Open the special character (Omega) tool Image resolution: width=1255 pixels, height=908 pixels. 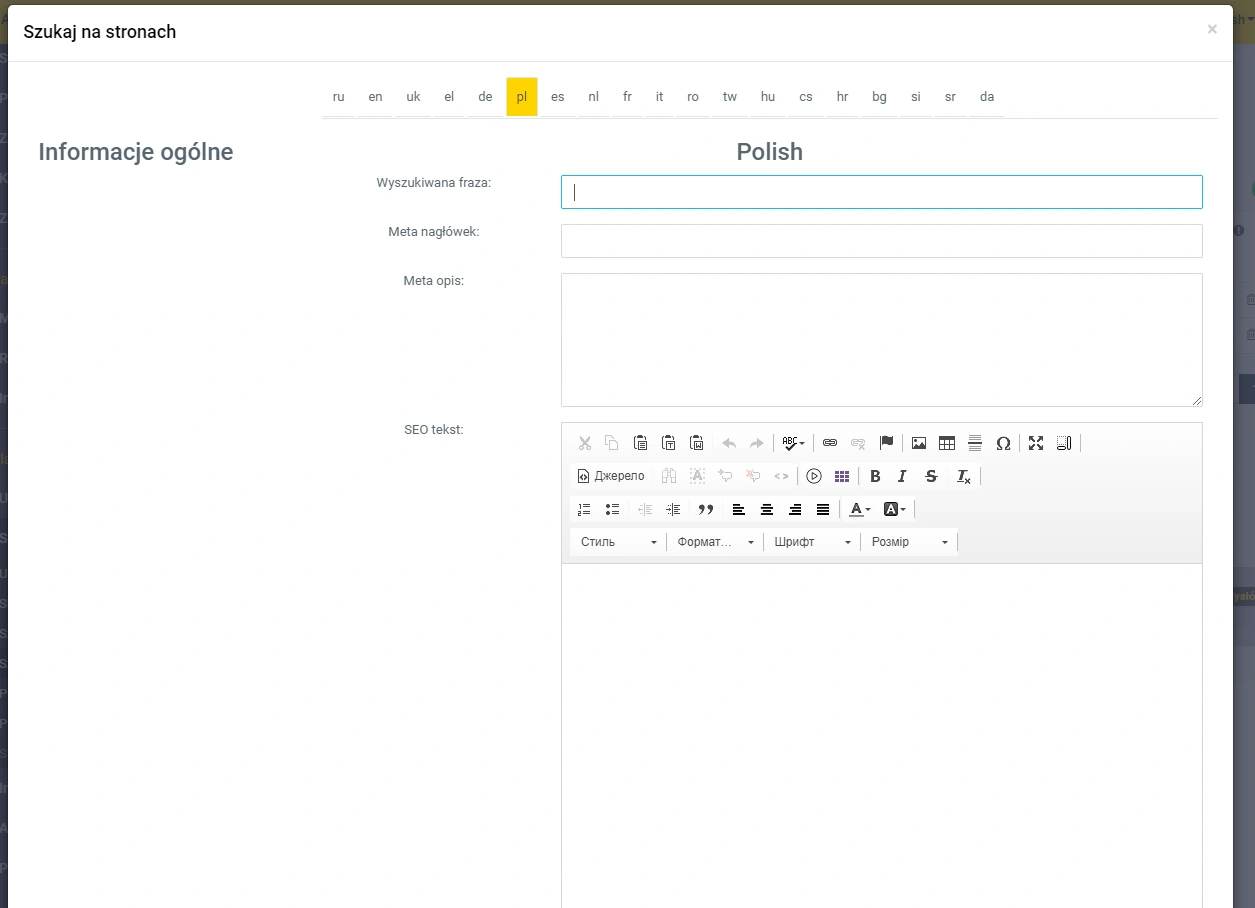(x=1003, y=443)
